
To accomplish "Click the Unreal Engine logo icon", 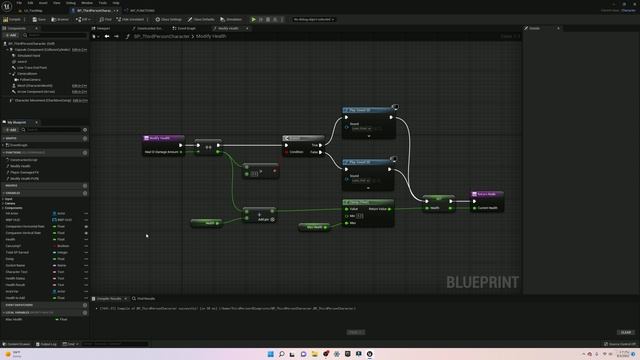I will [7, 6].
